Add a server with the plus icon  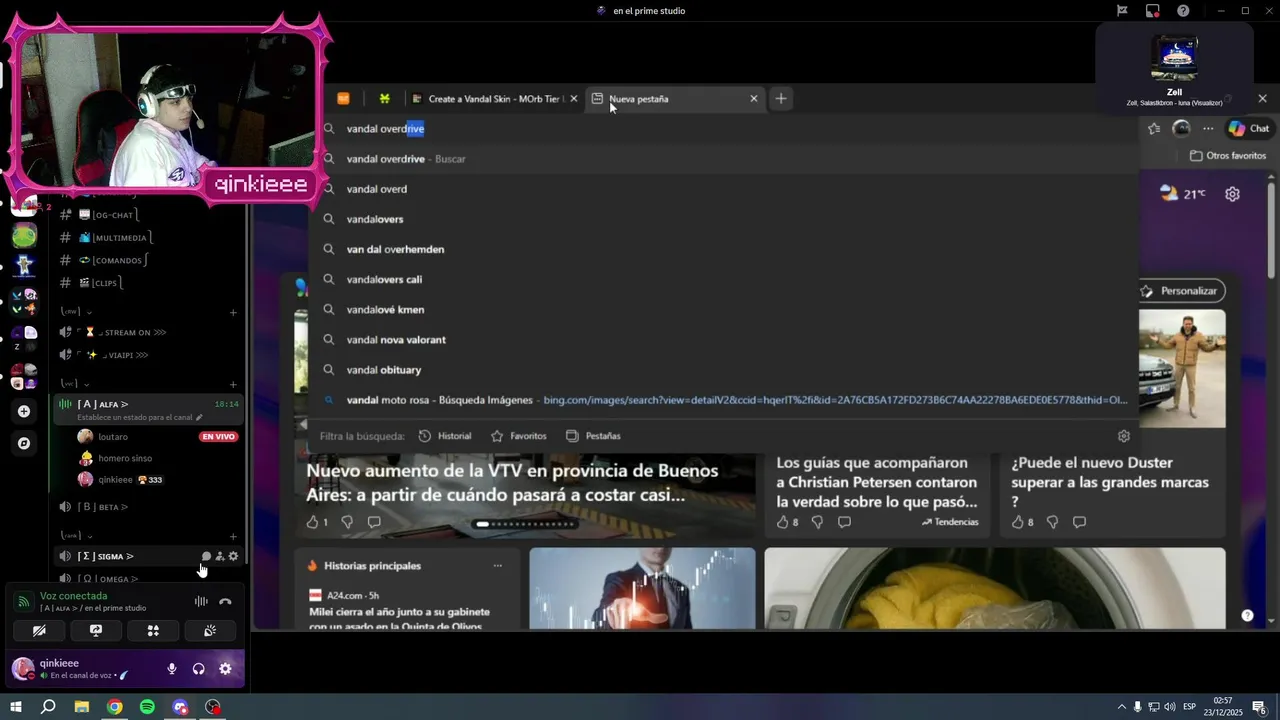pyautogui.click(x=24, y=411)
